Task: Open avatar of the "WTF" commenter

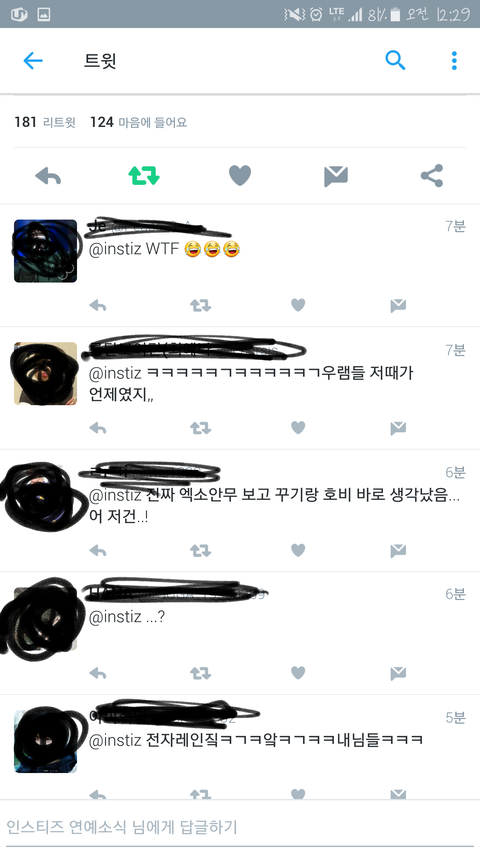Action: [46, 251]
